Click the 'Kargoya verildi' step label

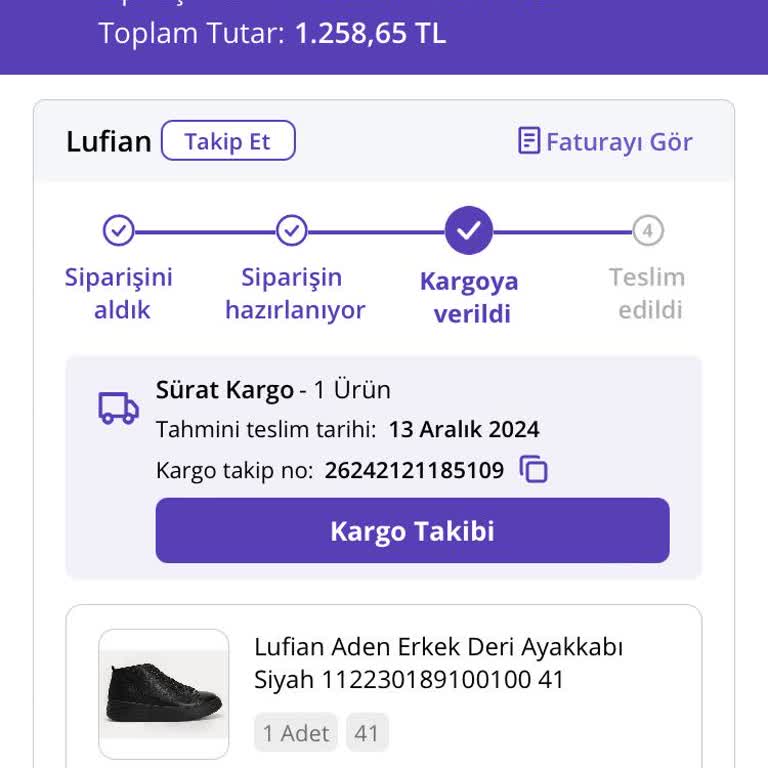[469, 297]
